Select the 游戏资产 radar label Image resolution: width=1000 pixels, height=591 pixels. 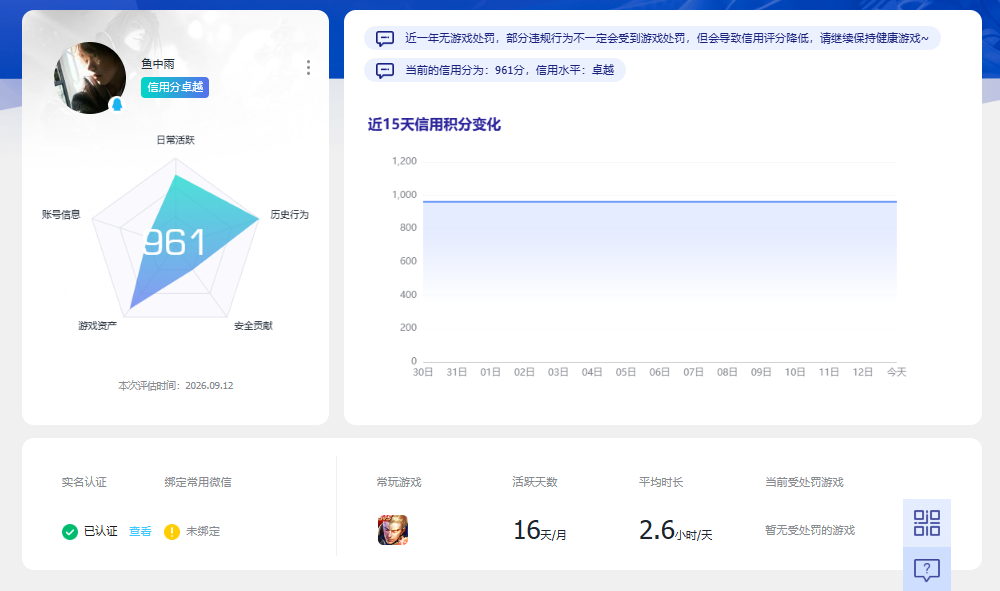(98, 326)
